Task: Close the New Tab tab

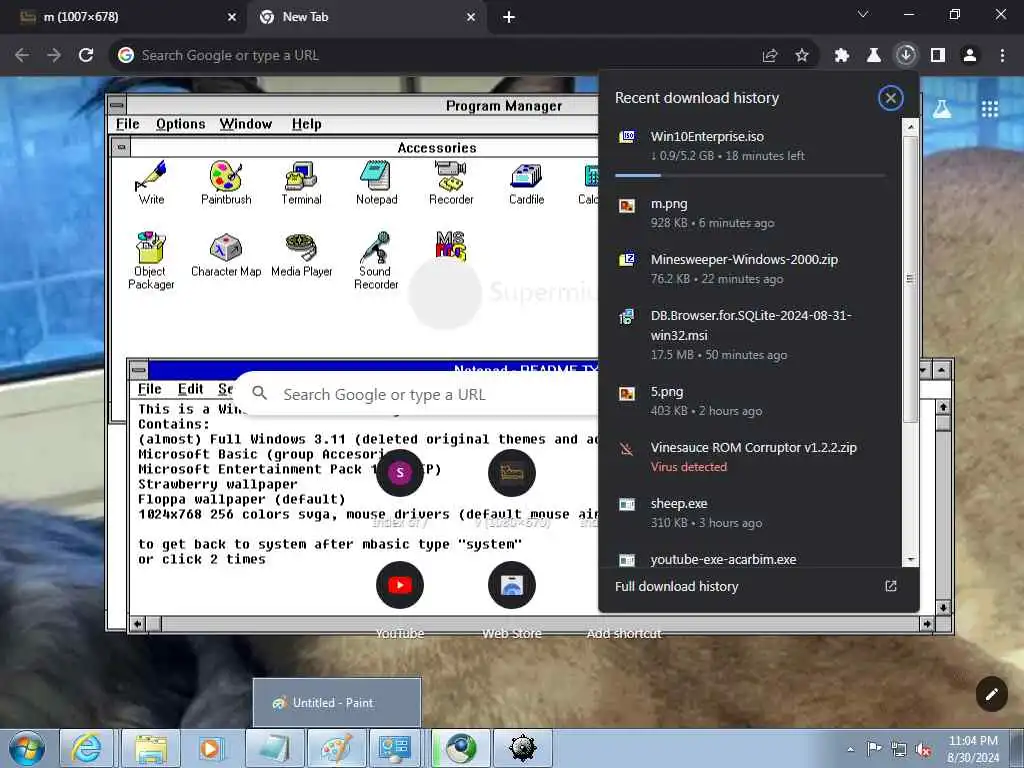Action: [x=471, y=17]
